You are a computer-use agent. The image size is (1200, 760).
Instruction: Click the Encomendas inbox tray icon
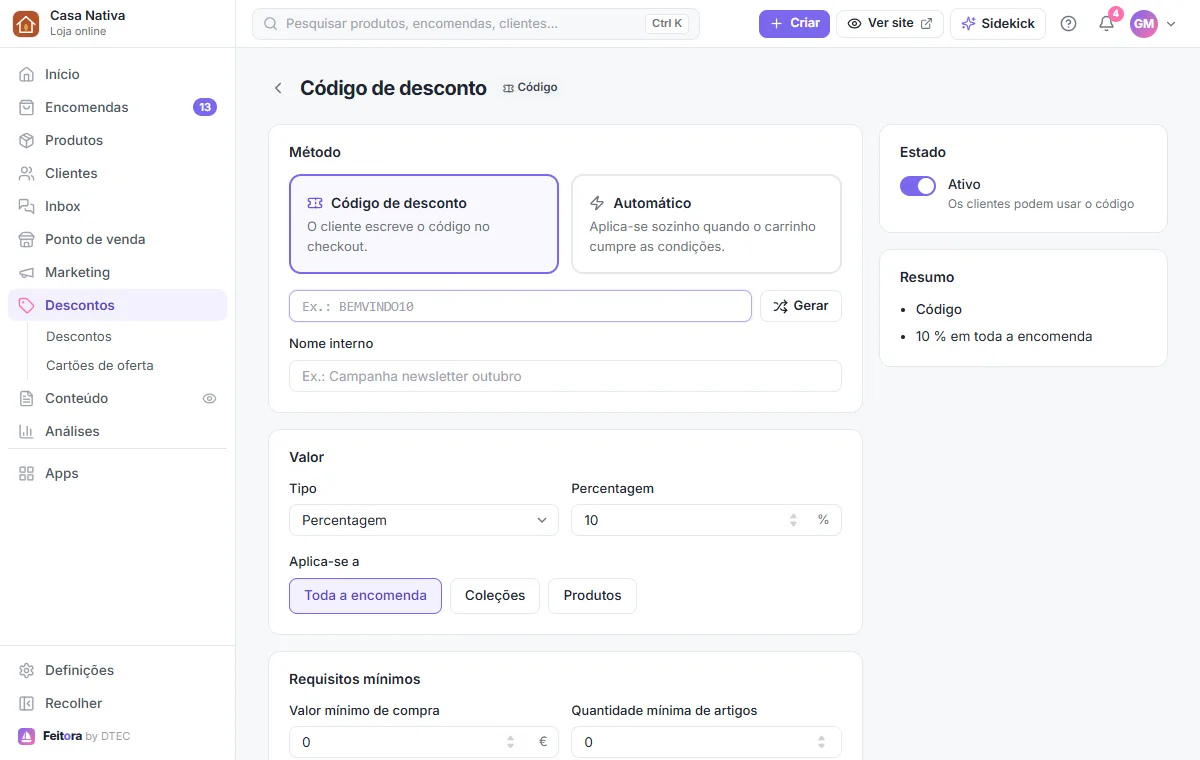[27, 107]
